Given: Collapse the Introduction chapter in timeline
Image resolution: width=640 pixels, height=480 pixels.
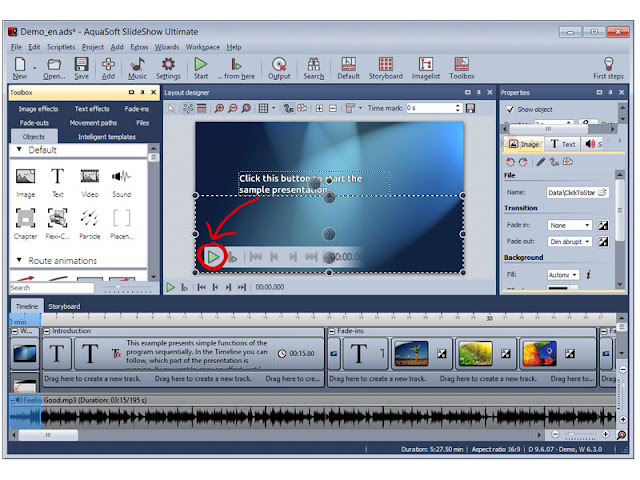Looking at the screenshot, I should [x=47, y=331].
